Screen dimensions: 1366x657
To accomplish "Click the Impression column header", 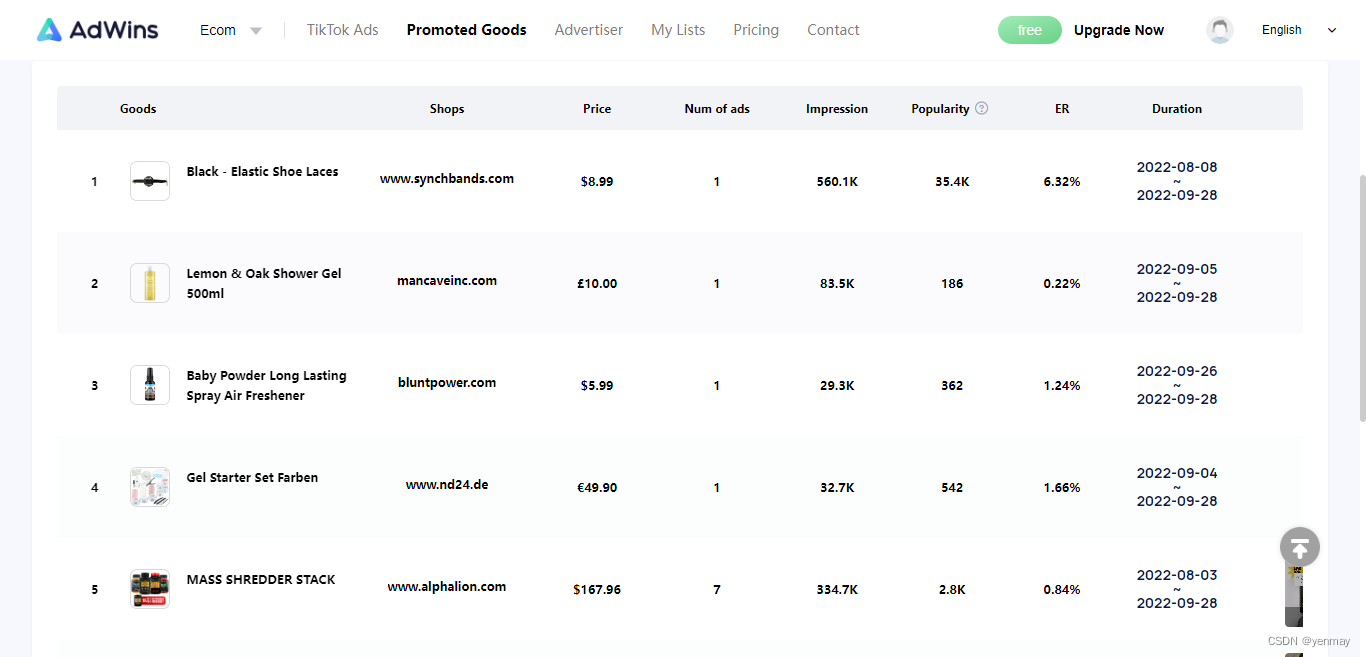I will tap(837, 109).
